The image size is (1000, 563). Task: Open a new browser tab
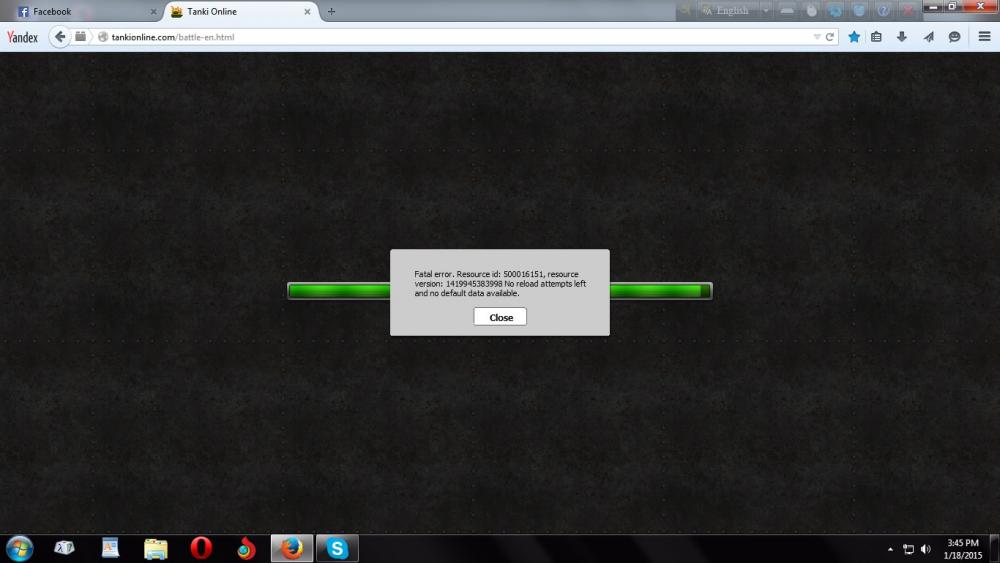coord(332,11)
